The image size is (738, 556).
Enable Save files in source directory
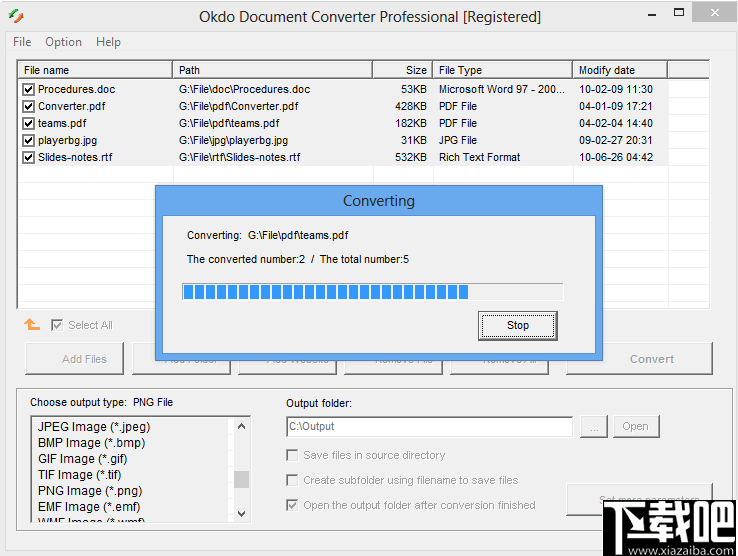pyautogui.click(x=292, y=455)
